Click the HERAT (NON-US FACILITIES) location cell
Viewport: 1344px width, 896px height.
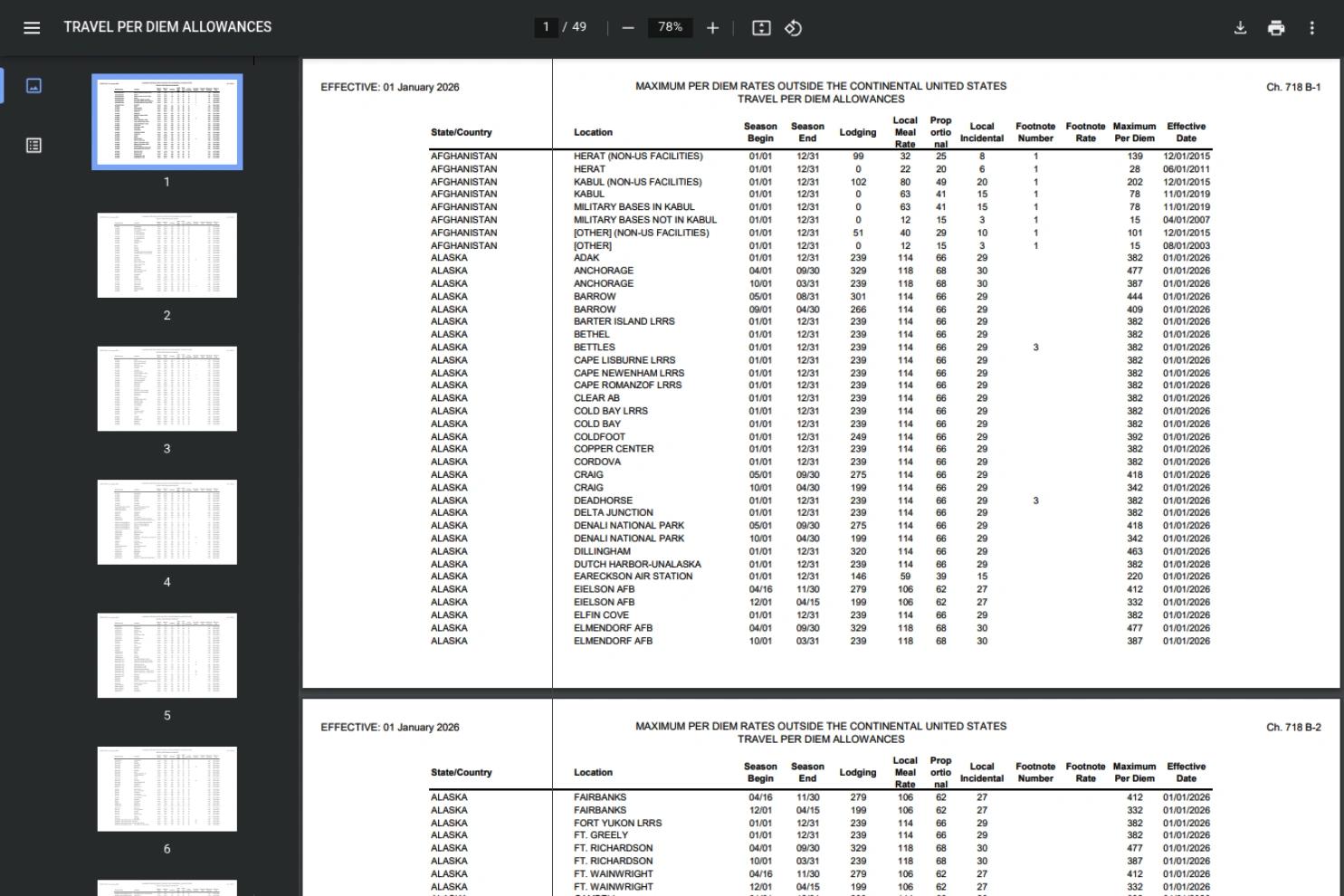coord(638,157)
